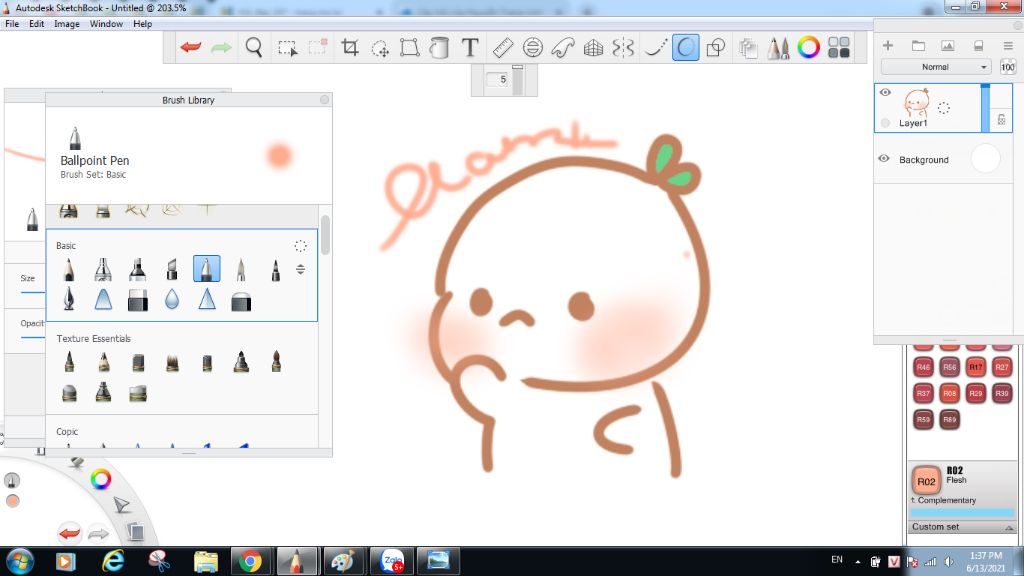Click the Background layer color circle
The width and height of the screenshot is (1024, 576).
click(x=985, y=159)
